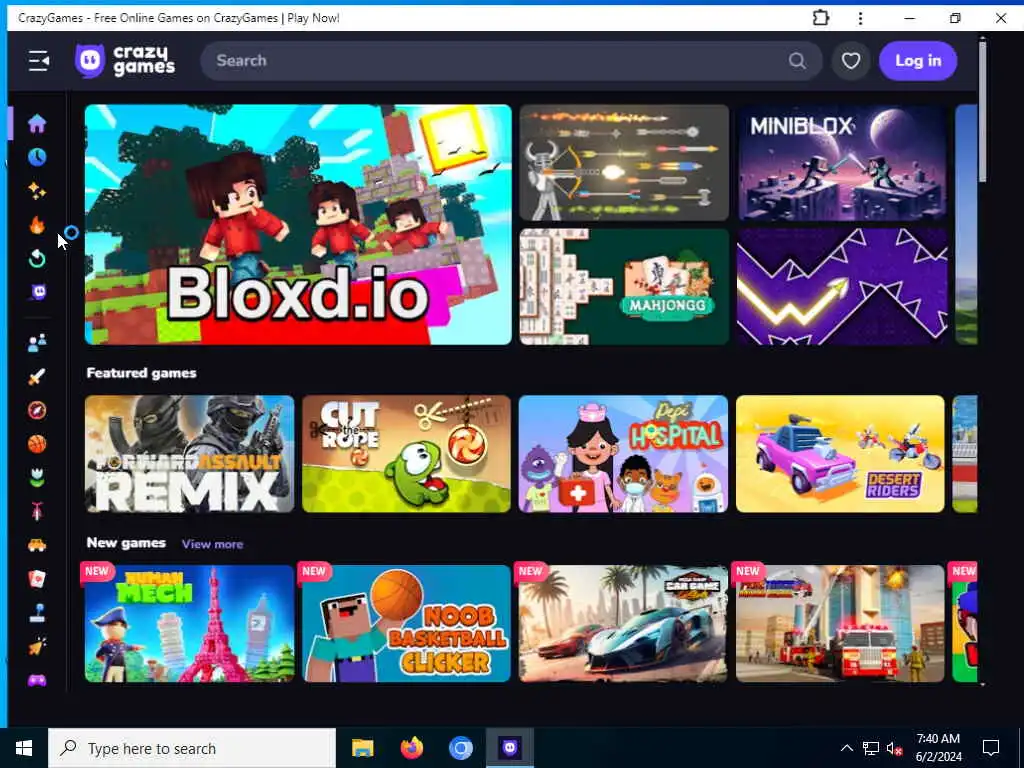This screenshot has width=1024, height=768.
Task: Click the CrazyGames logo
Action: point(125,61)
